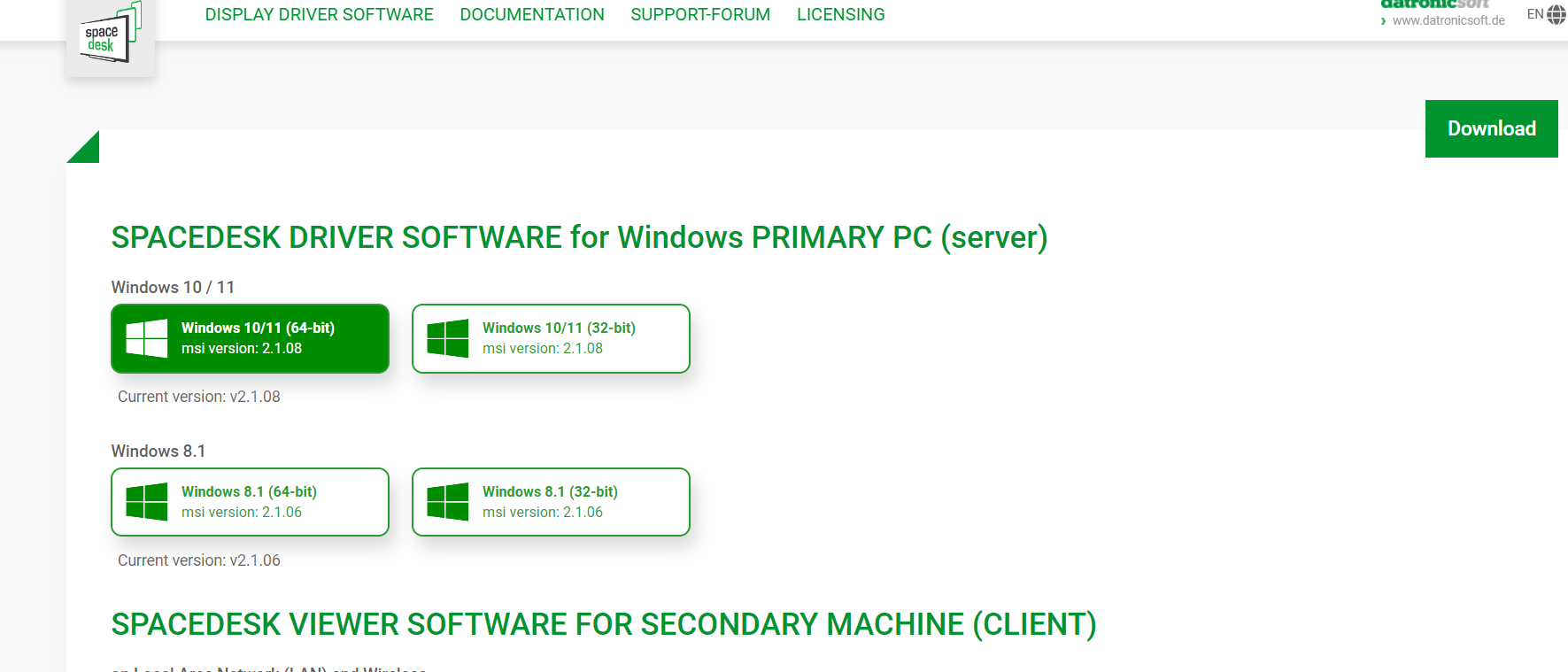Select 'Current version: v2.1.08' text

pyautogui.click(x=199, y=397)
